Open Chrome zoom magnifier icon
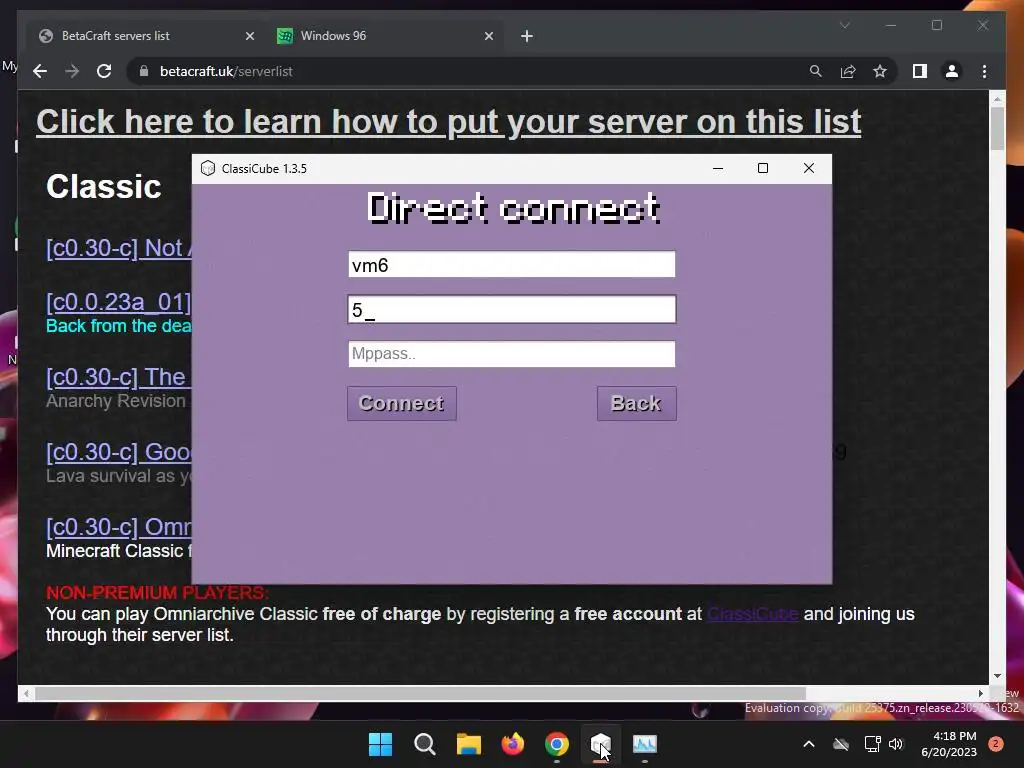 (x=816, y=71)
